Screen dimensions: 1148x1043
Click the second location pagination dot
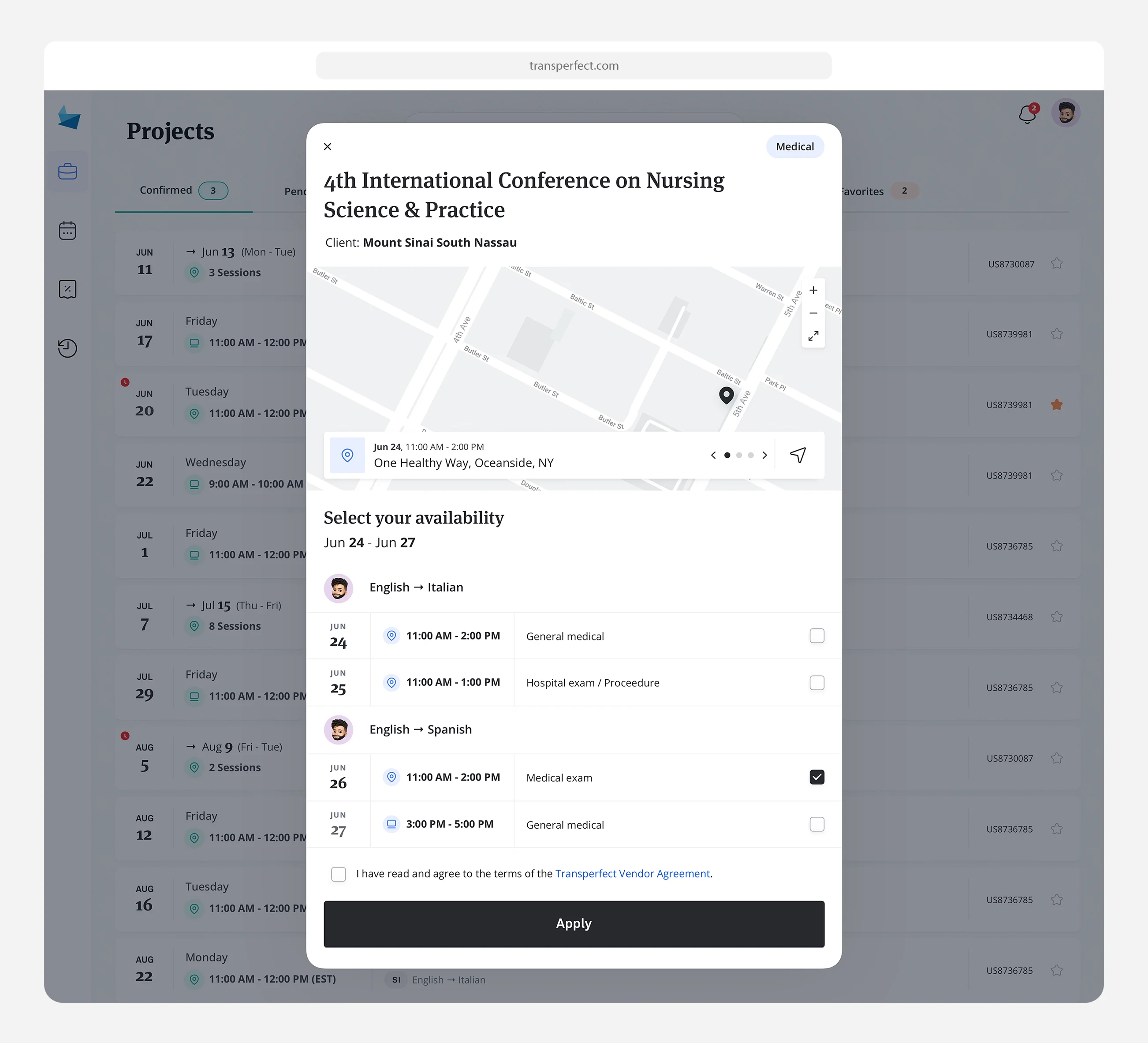coord(739,455)
